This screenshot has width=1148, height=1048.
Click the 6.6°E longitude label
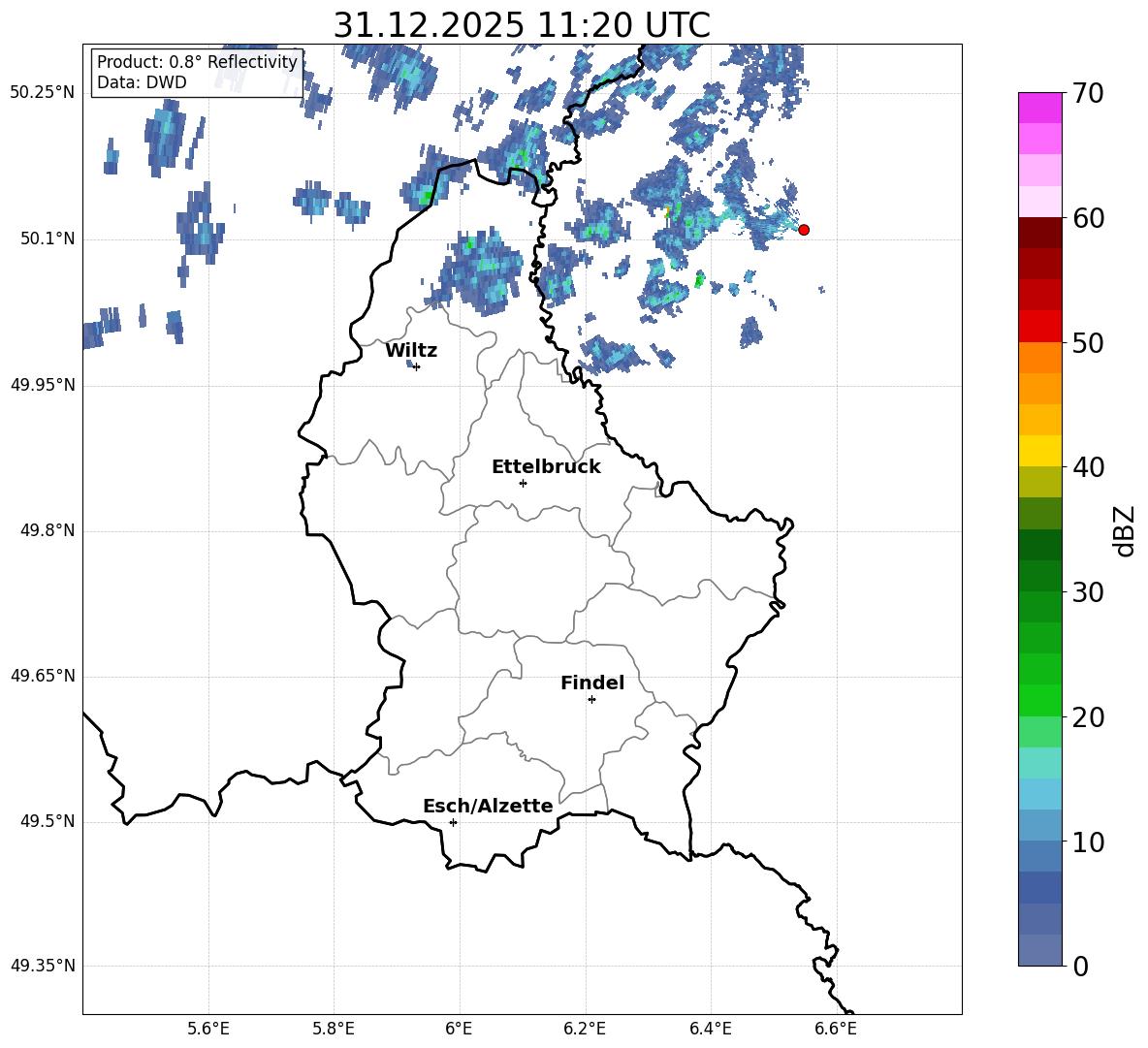836,1030
